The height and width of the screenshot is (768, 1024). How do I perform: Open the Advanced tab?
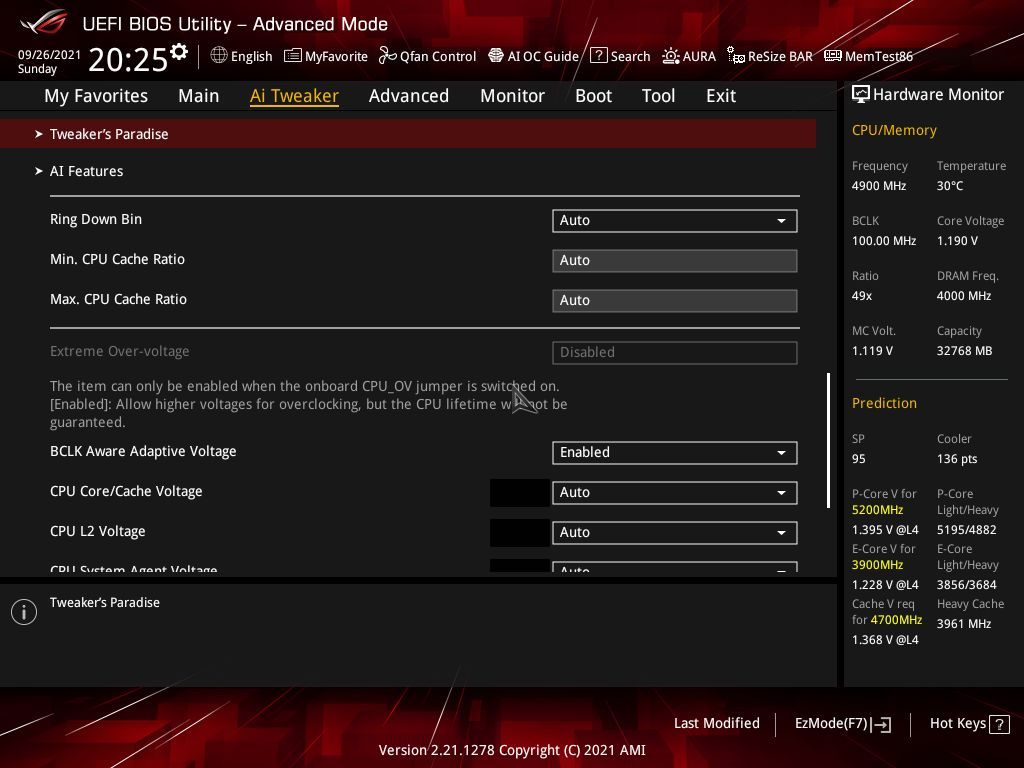click(x=409, y=96)
